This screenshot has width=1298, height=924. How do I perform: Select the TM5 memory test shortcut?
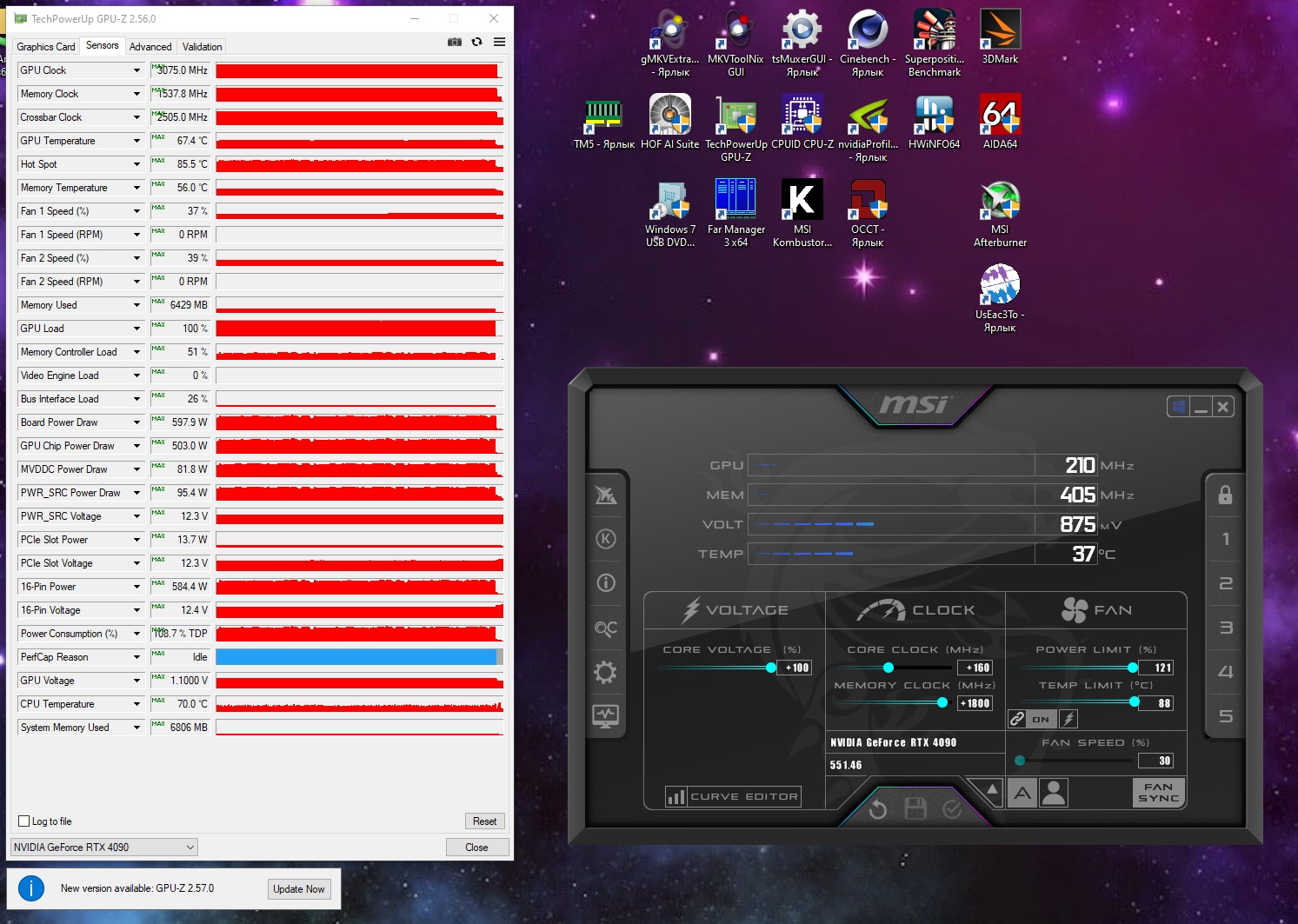pyautogui.click(x=604, y=122)
